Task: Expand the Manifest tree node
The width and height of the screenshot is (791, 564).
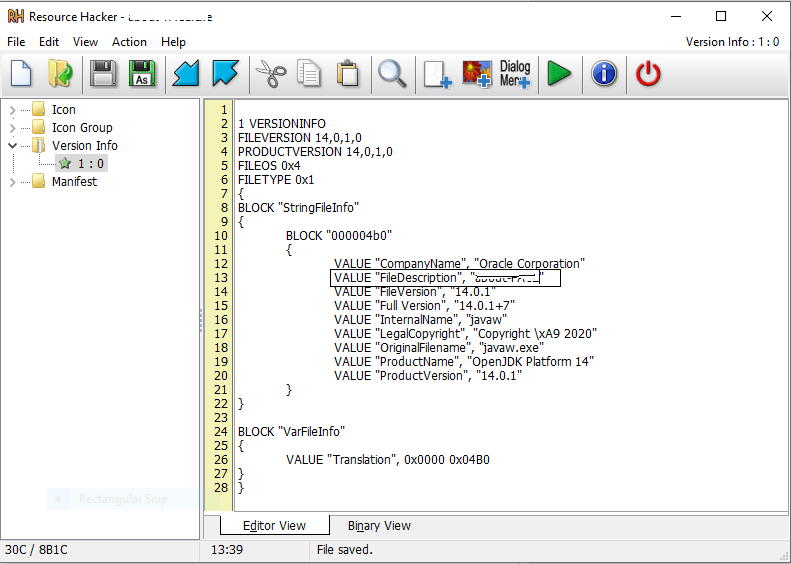Action: tap(13, 182)
